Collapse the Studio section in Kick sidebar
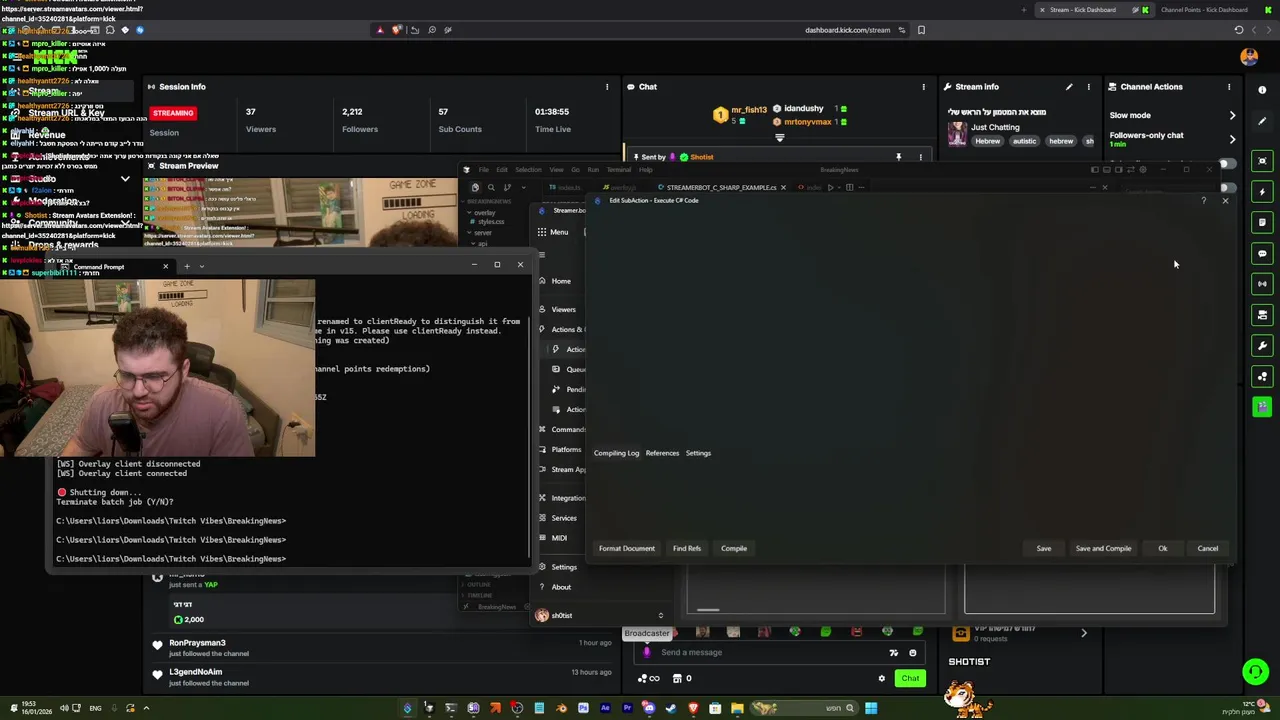Screen dimensions: 1280x720 (125, 179)
